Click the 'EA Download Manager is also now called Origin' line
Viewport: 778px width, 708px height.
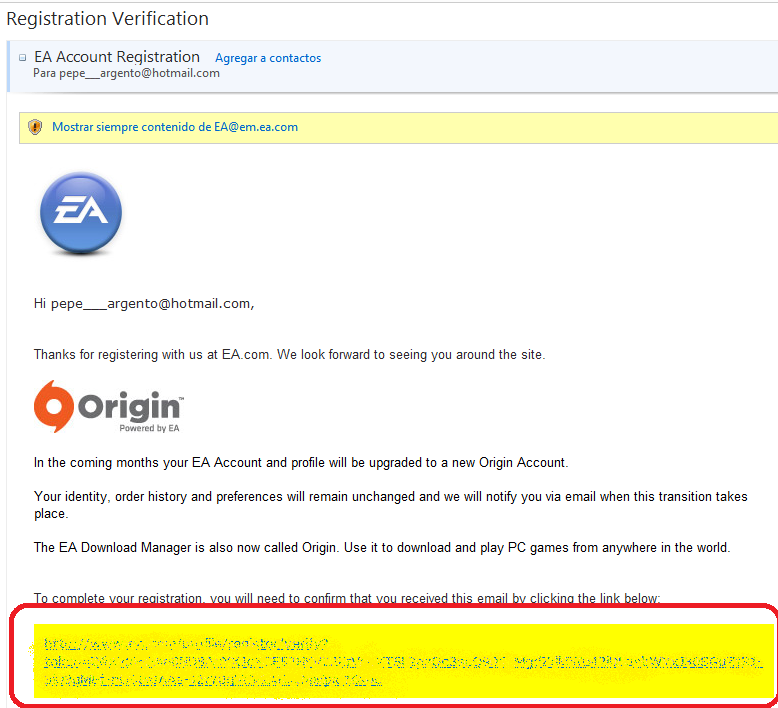click(382, 548)
